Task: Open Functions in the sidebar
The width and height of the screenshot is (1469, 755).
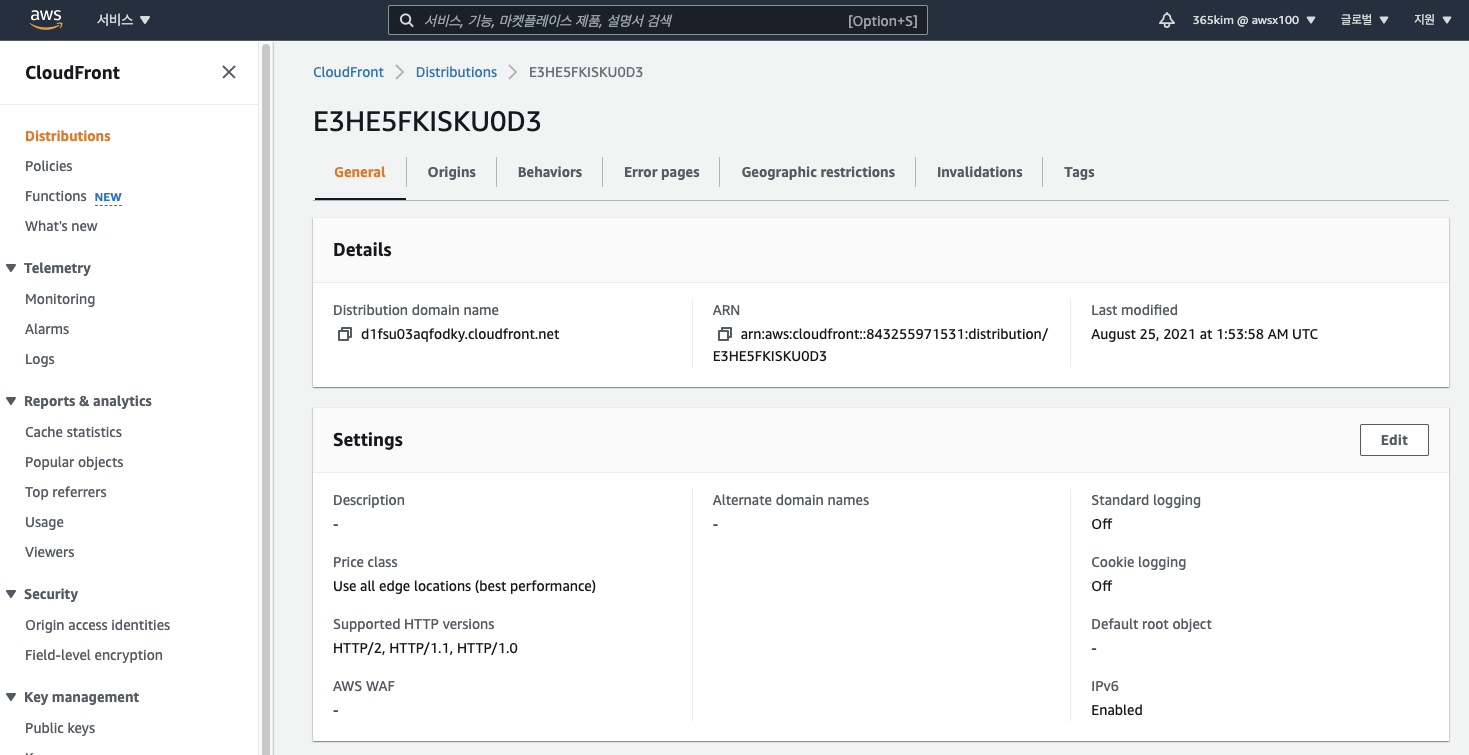Action: coord(56,196)
